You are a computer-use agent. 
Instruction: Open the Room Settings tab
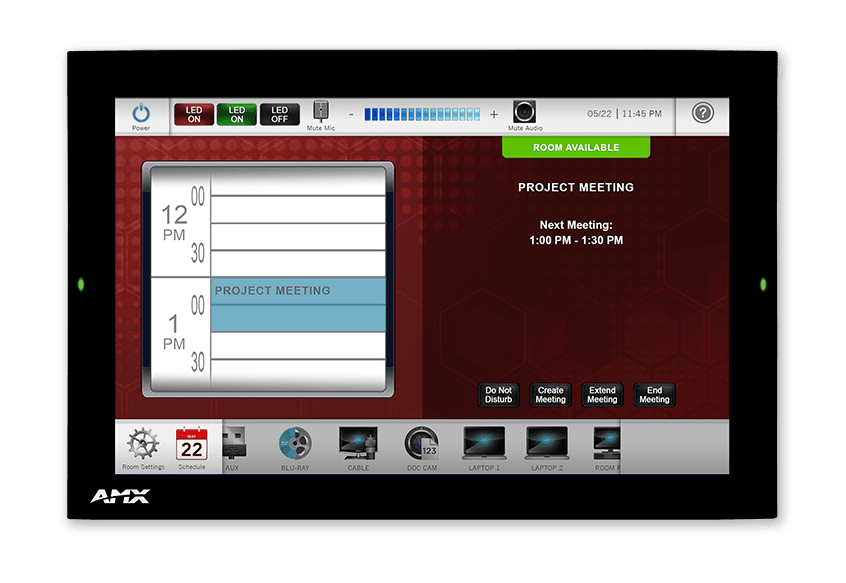144,446
